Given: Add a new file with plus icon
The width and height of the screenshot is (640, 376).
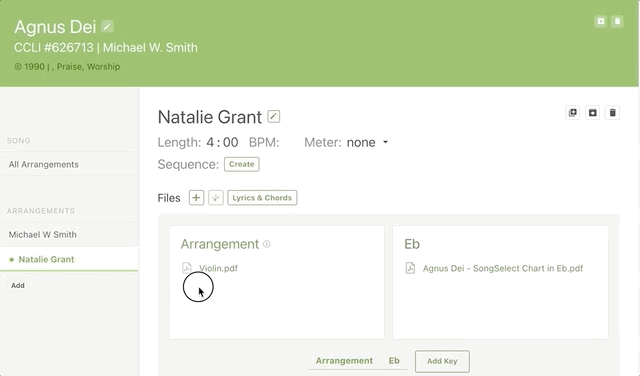Looking at the screenshot, I should point(196,198).
